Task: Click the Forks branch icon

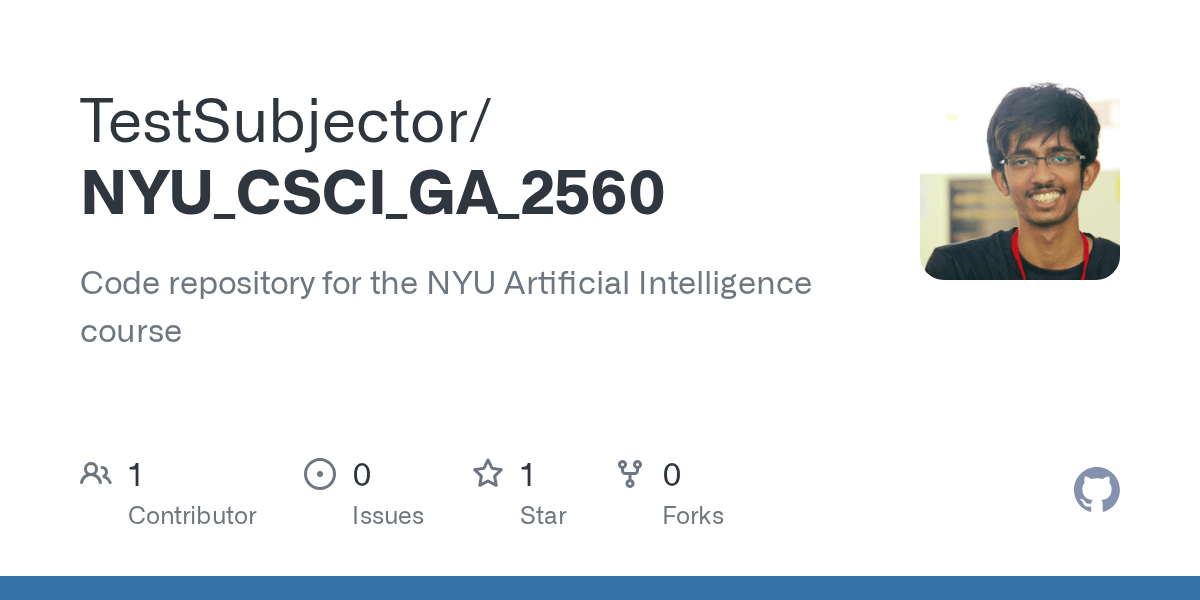Action: [x=630, y=474]
